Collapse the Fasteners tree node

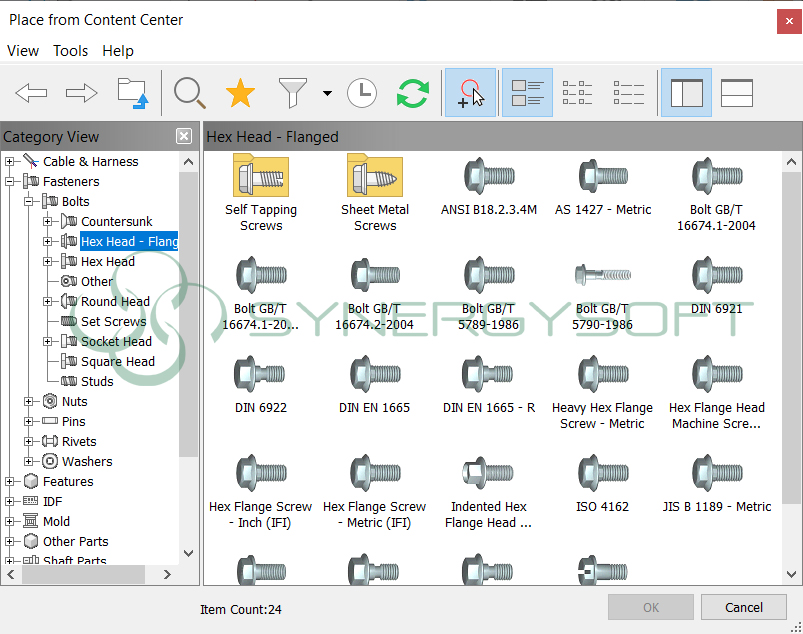10,181
